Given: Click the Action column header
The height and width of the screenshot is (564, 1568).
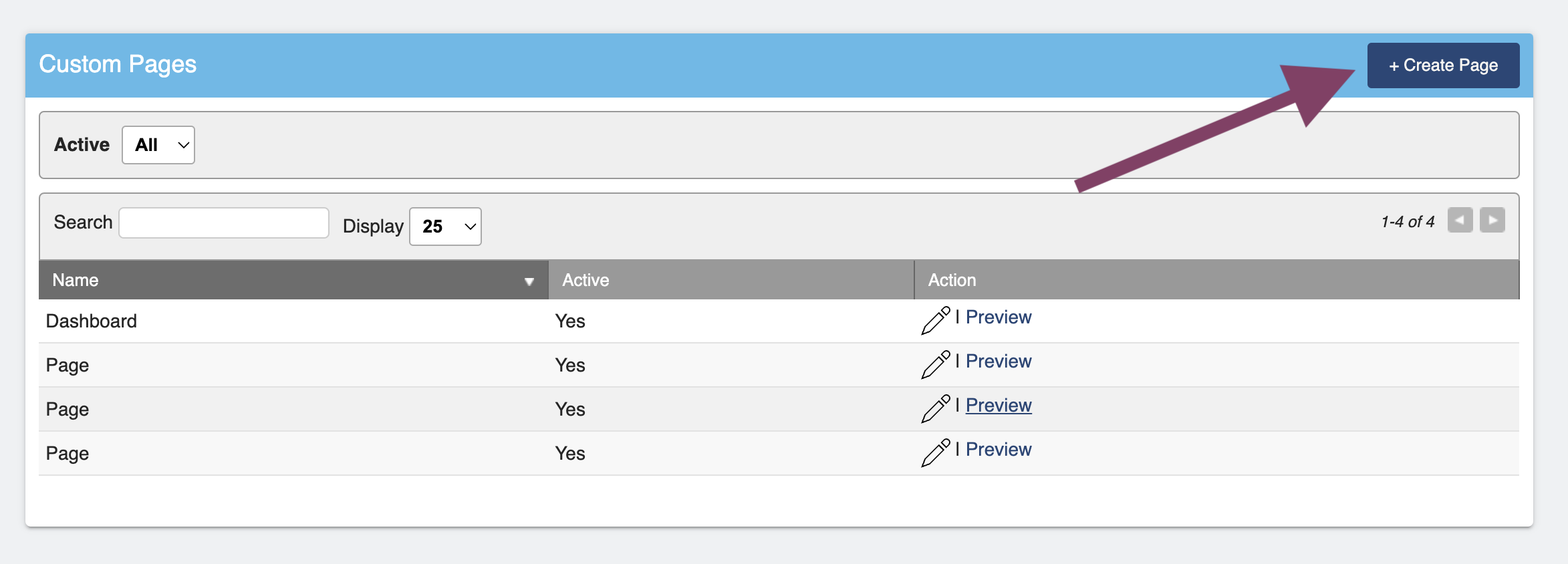Looking at the screenshot, I should pyautogui.click(x=1216, y=280).
